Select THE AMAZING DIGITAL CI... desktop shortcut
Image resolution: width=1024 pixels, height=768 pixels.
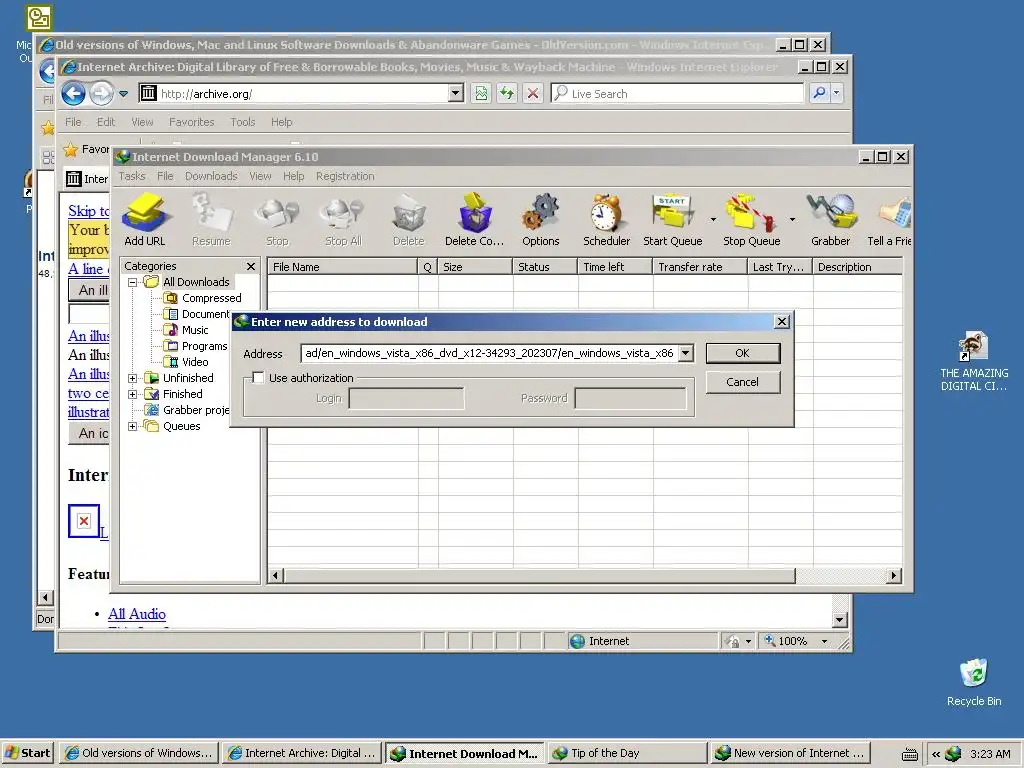pos(974,361)
